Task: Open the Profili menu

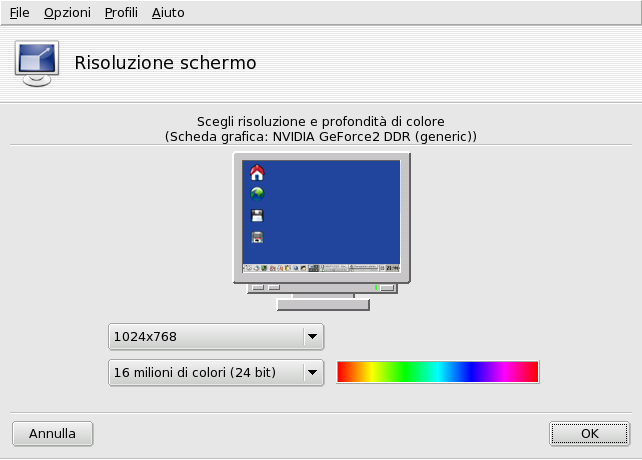Action: click(x=121, y=13)
